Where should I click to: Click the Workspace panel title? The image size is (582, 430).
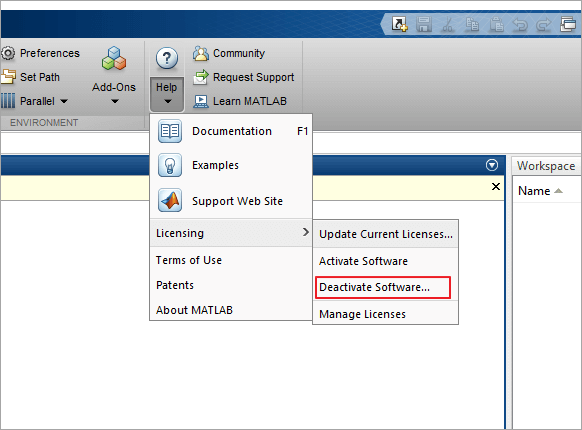[546, 166]
